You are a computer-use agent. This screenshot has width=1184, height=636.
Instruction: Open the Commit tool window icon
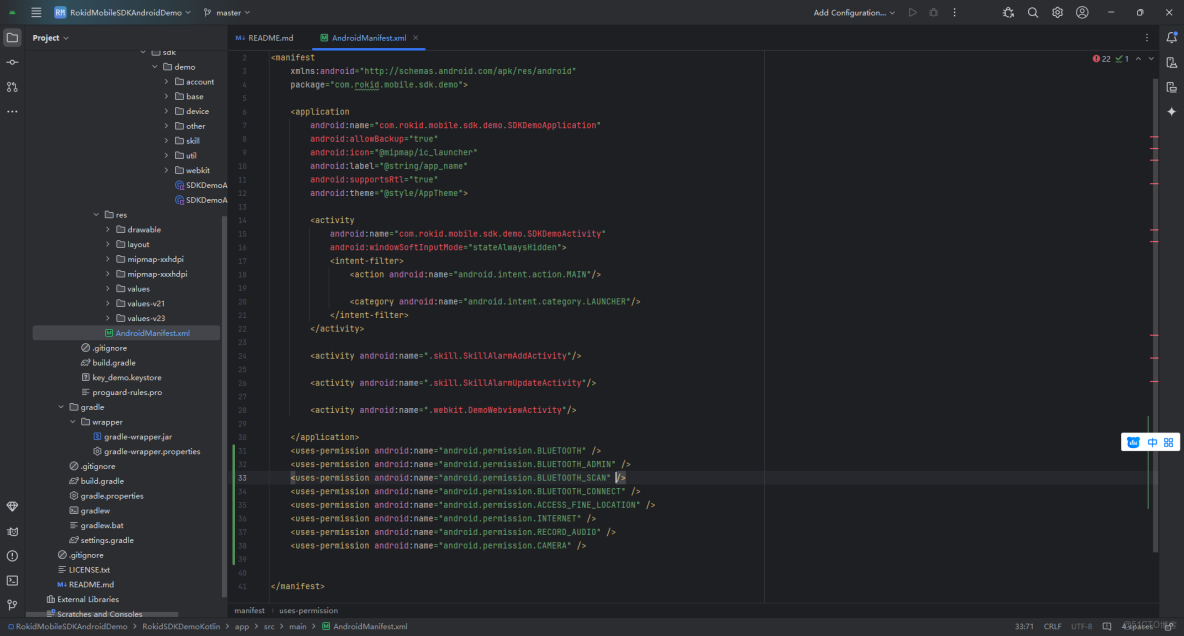coord(12,62)
